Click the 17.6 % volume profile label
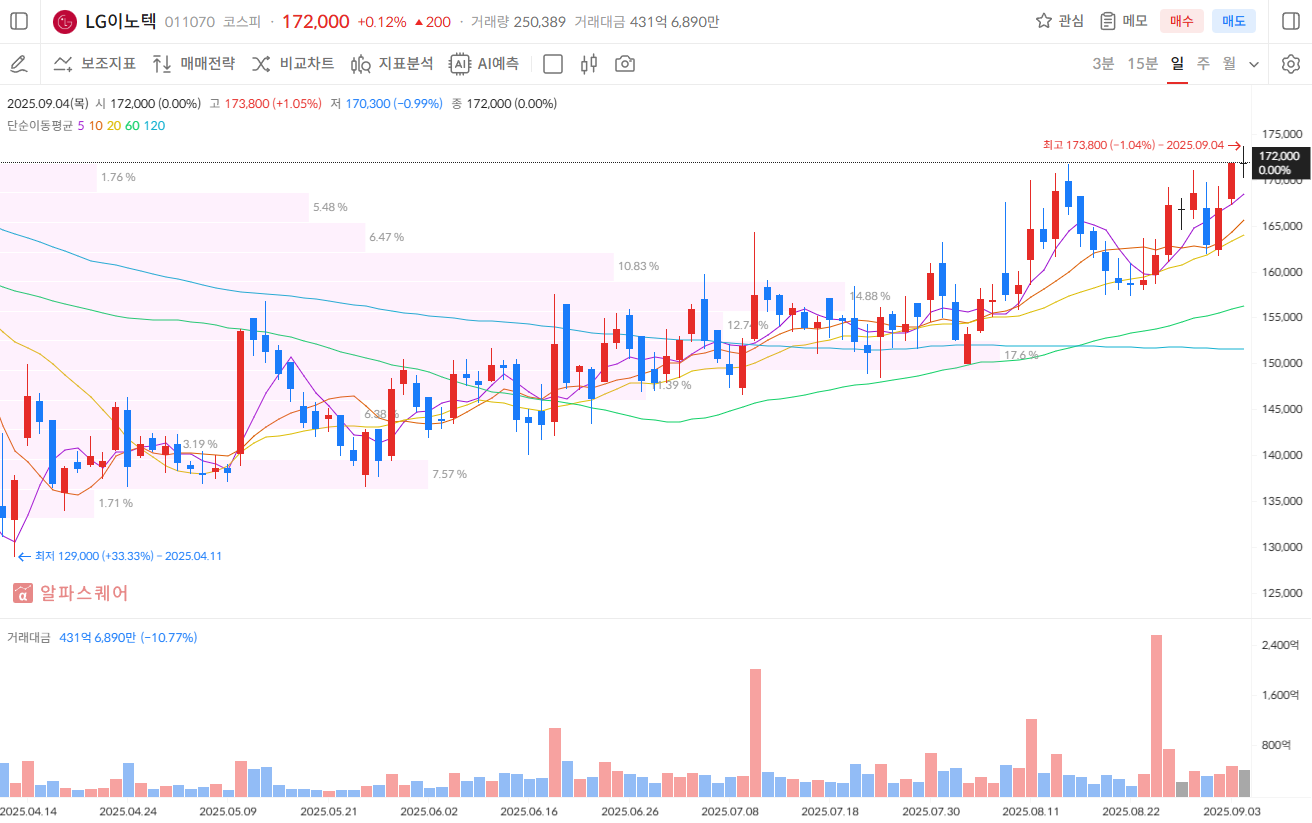 [1021, 355]
